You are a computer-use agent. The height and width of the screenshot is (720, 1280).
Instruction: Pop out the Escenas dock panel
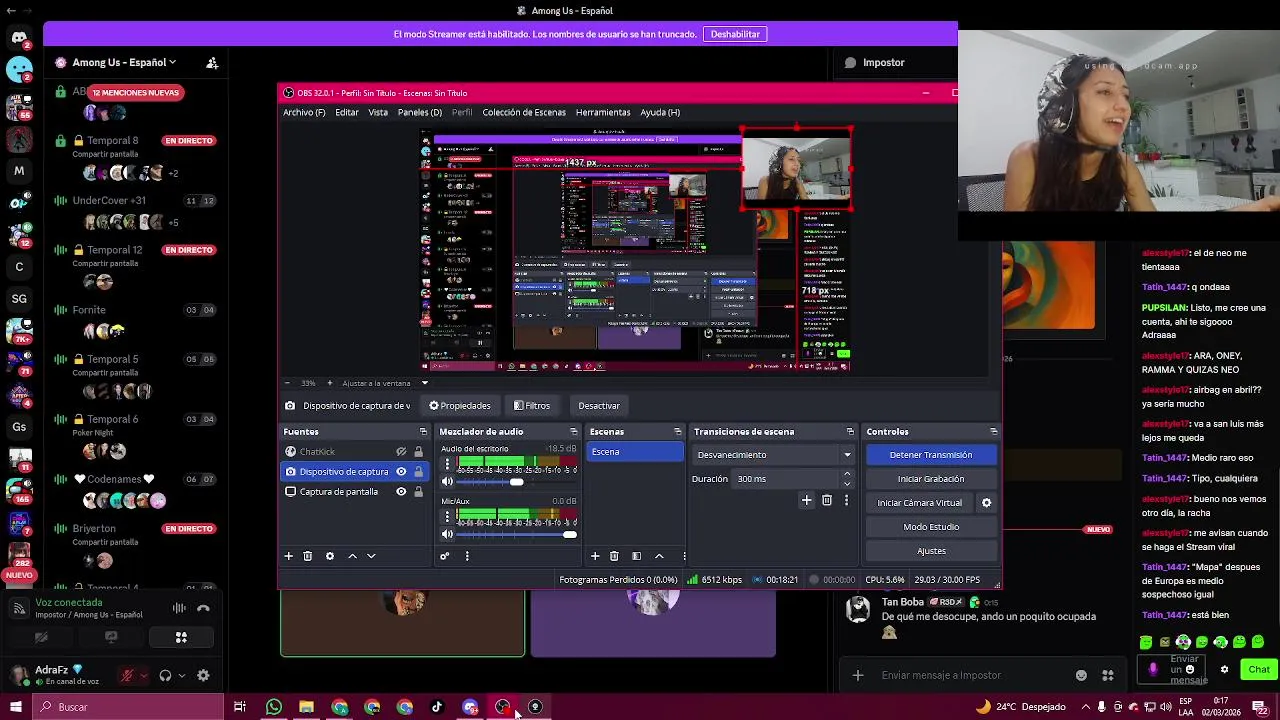pyautogui.click(x=677, y=432)
